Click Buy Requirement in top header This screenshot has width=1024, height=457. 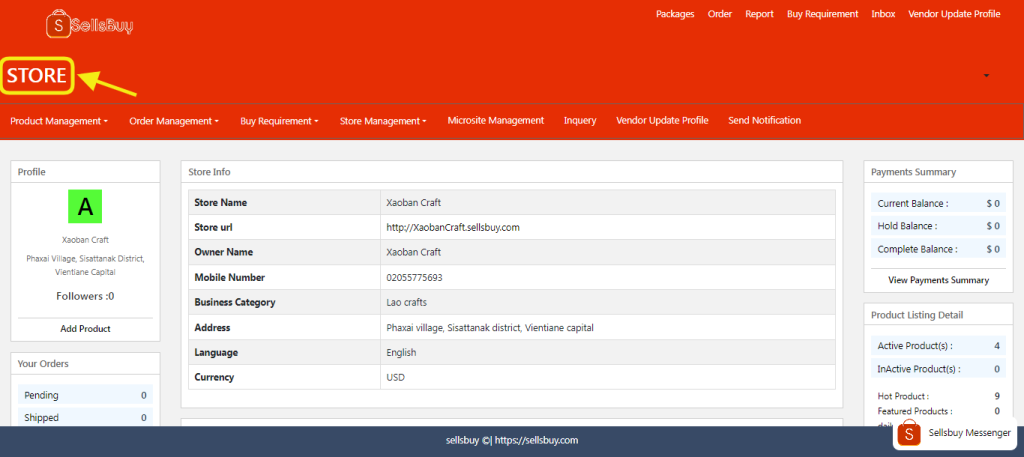point(823,14)
